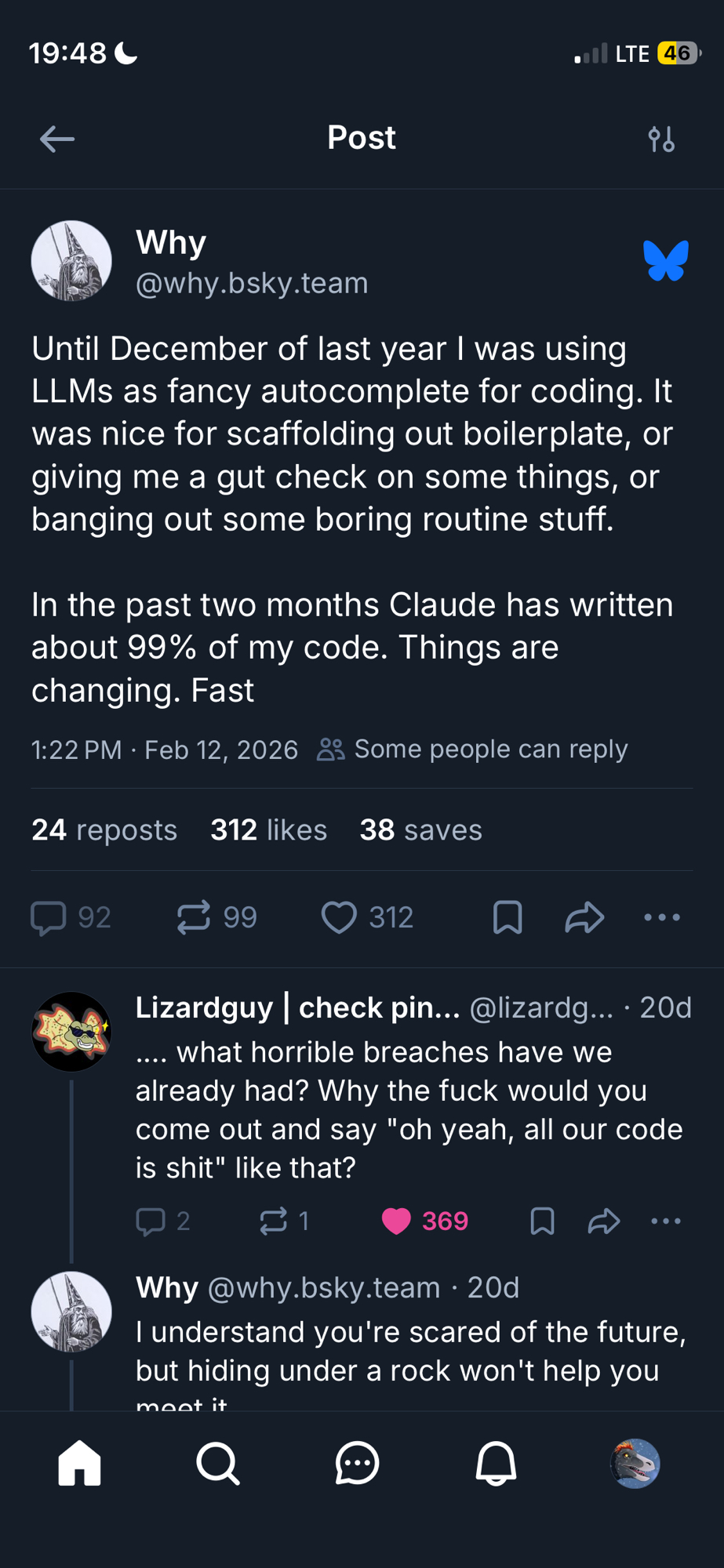
Task: Unlike Lizardguy's reply with 369 likes
Action: pos(397,1221)
